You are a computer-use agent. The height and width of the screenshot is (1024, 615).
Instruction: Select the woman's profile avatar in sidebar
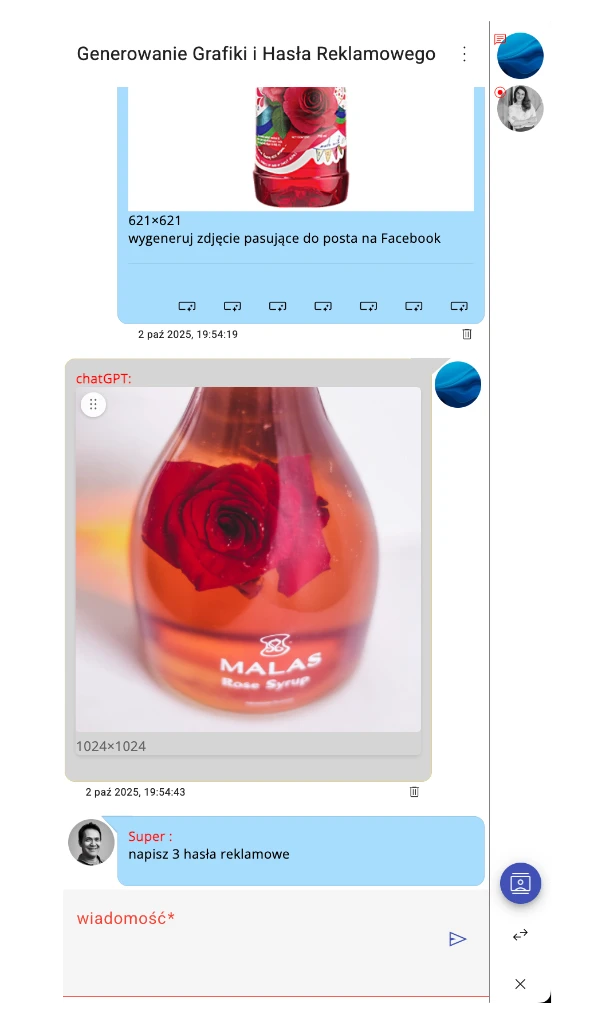click(520, 108)
